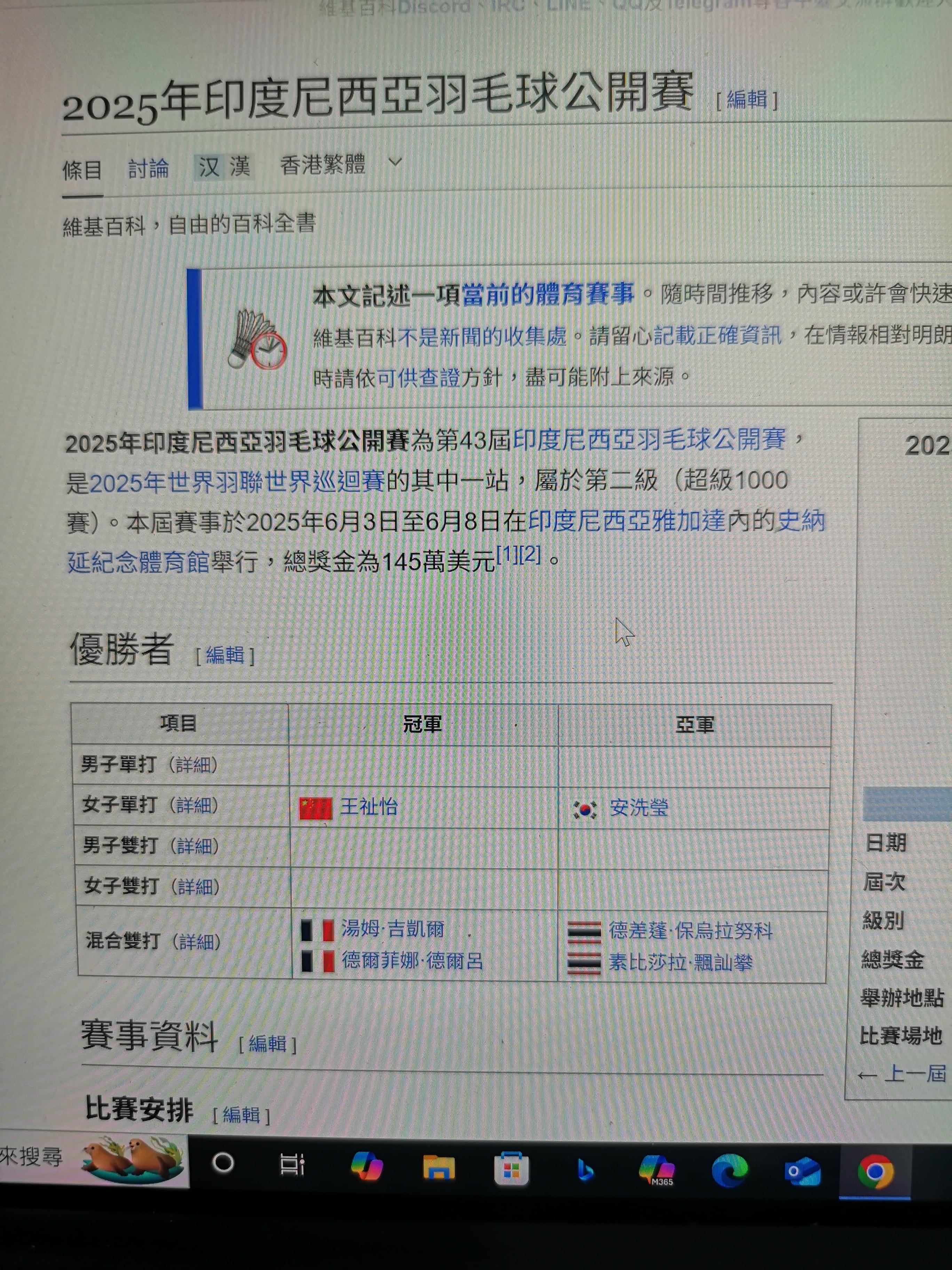
Task: Switch to the 討論 talk tab
Action: 148,169
